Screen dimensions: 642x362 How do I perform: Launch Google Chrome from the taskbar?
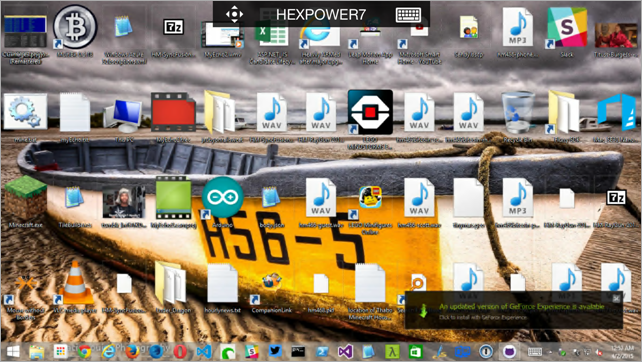click(x=84, y=352)
